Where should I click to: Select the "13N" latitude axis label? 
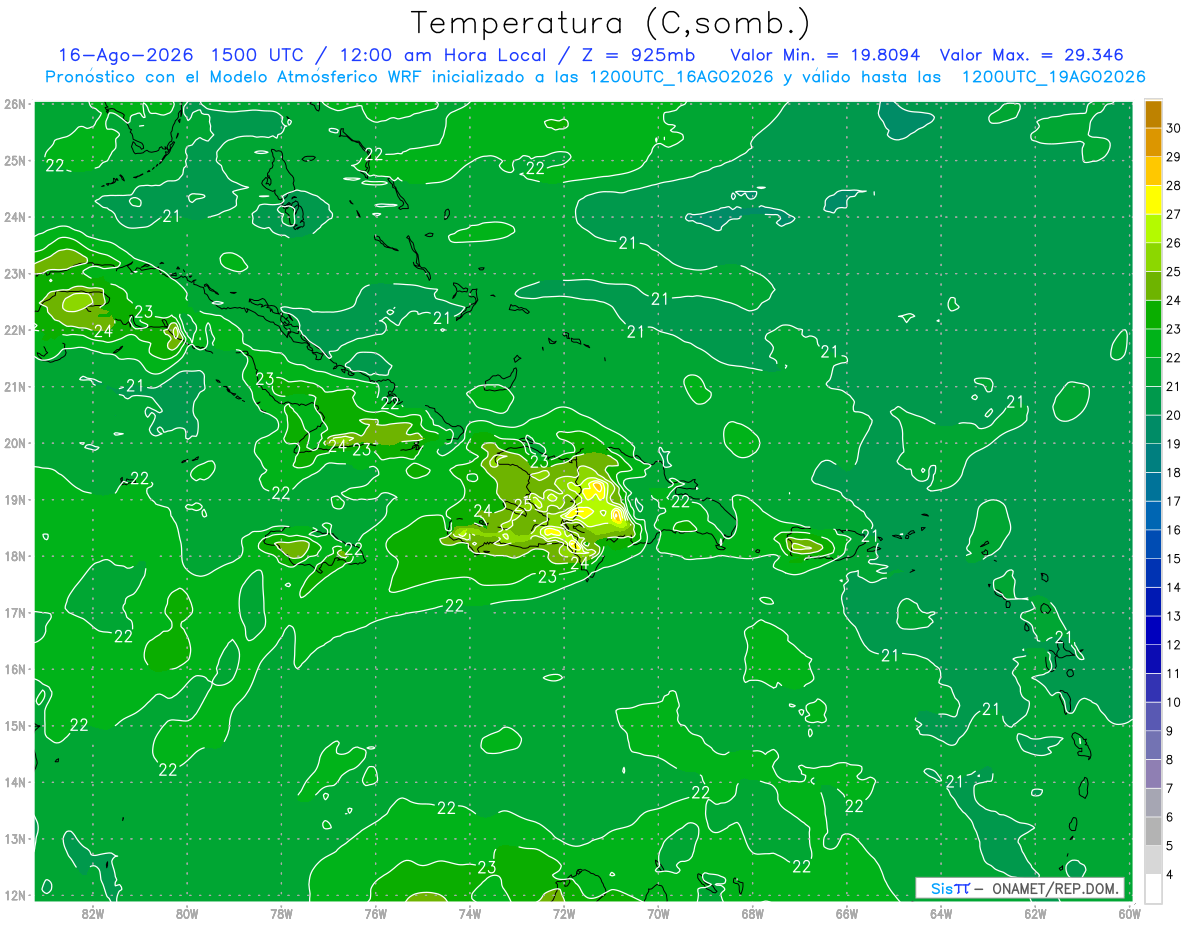pyautogui.click(x=14, y=839)
